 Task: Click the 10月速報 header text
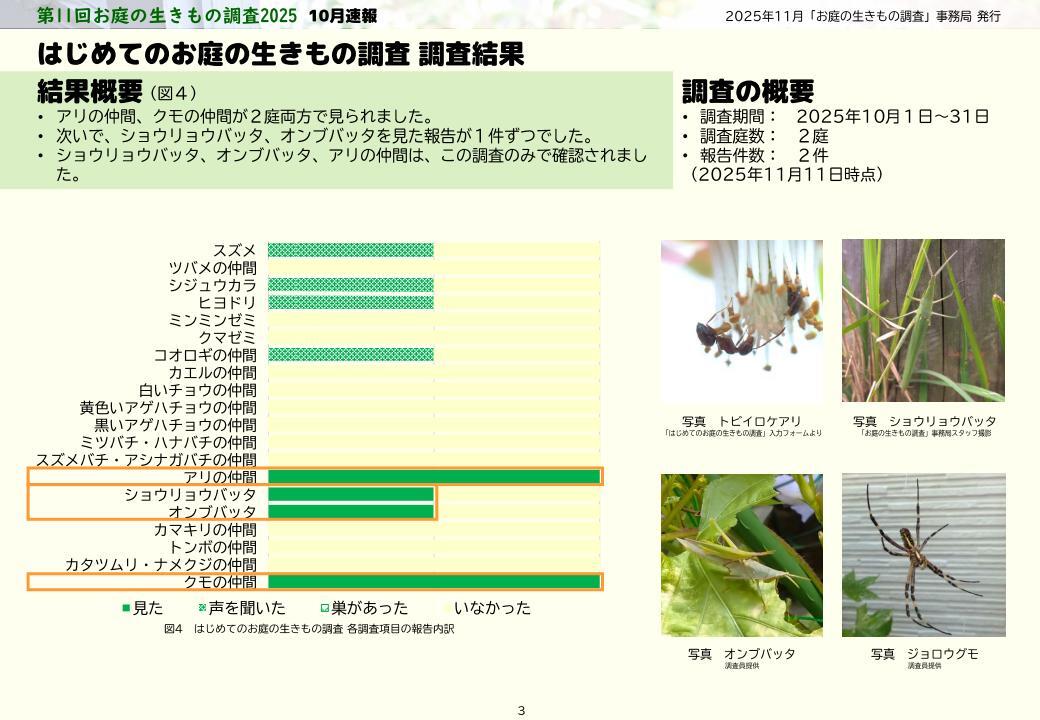click(343, 16)
